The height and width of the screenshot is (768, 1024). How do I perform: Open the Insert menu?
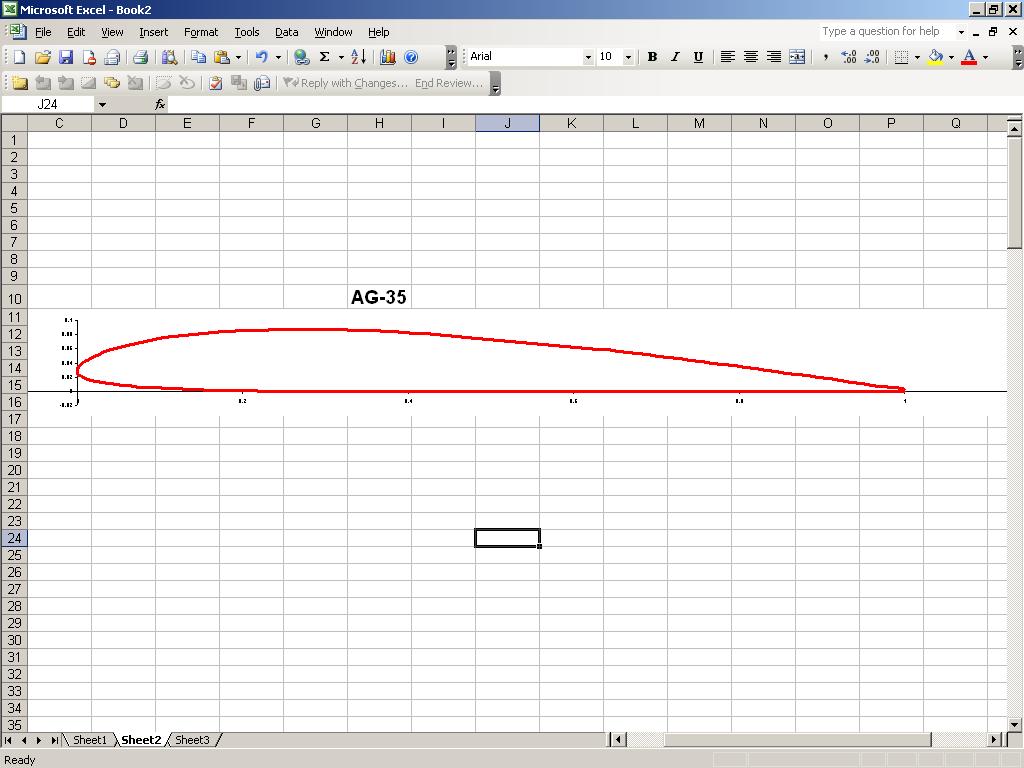153,32
